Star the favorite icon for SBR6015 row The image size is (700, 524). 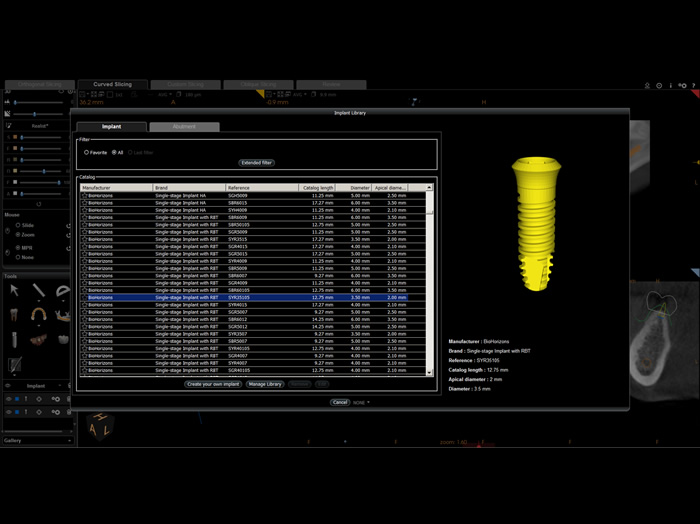[84, 203]
